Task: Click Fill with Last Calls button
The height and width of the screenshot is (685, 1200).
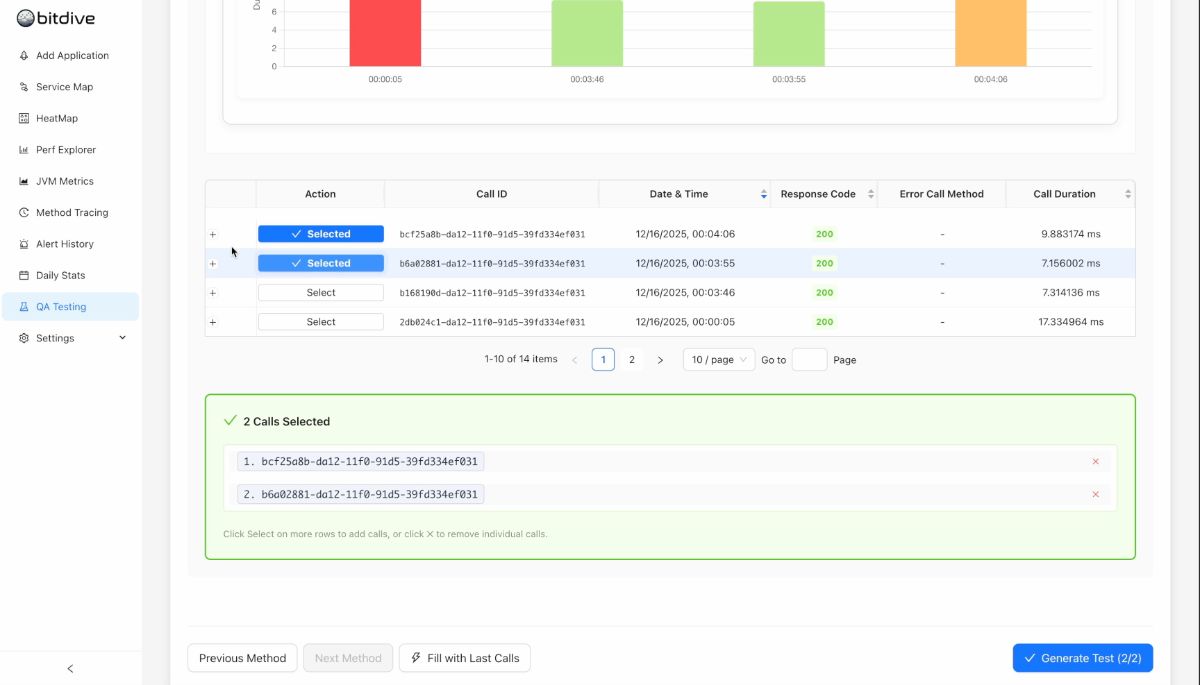Action: coord(464,658)
